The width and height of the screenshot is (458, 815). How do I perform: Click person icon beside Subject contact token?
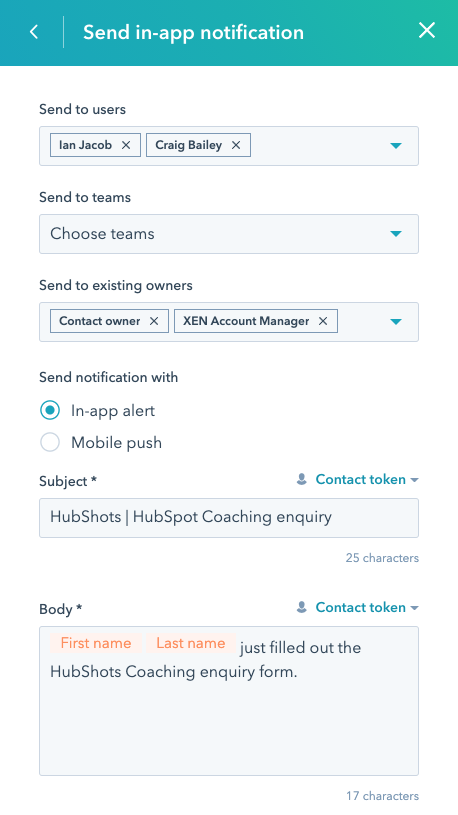tap(302, 479)
